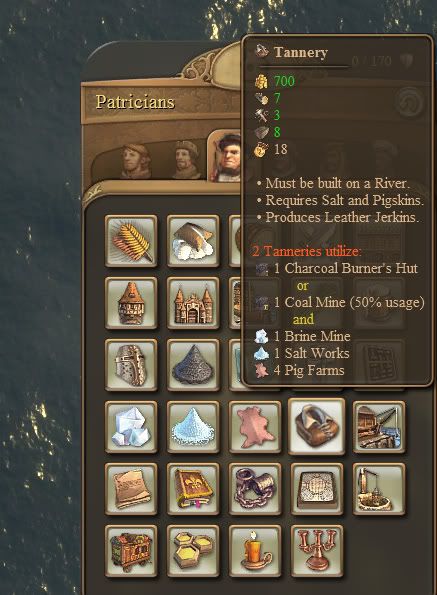
Task: Pick the candlestick candelabra icon
Action: [x=317, y=551]
